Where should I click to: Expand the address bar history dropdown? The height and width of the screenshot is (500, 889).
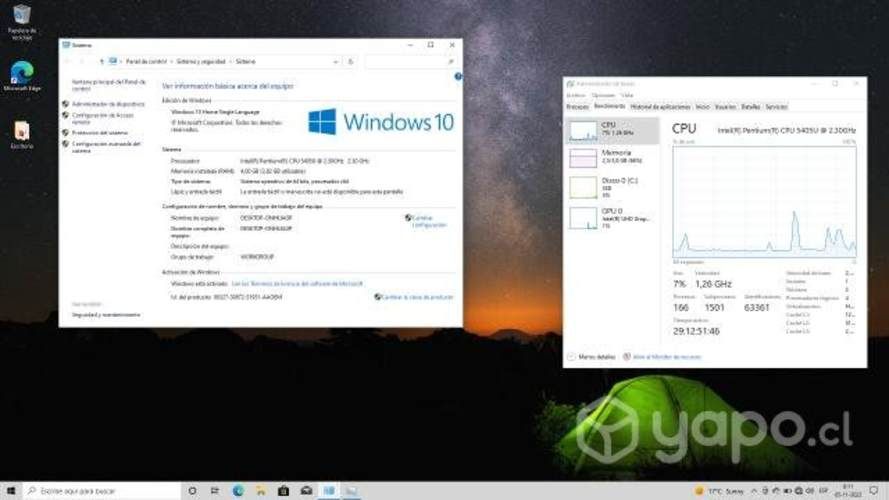pos(336,61)
